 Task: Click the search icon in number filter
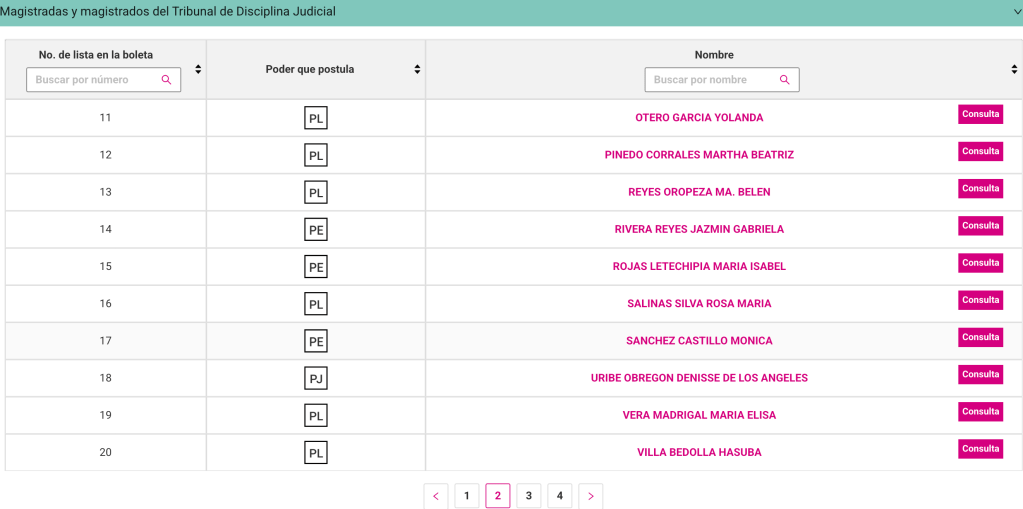pos(167,80)
